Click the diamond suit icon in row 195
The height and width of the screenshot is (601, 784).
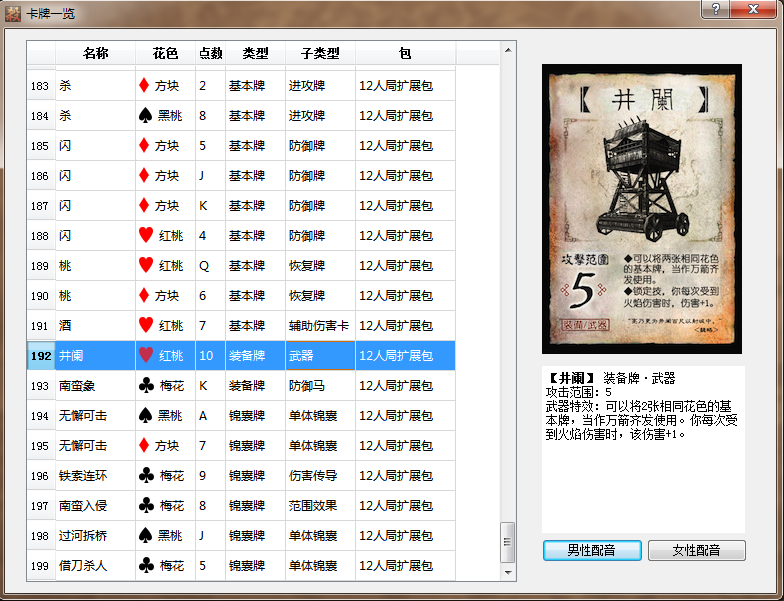pos(144,446)
